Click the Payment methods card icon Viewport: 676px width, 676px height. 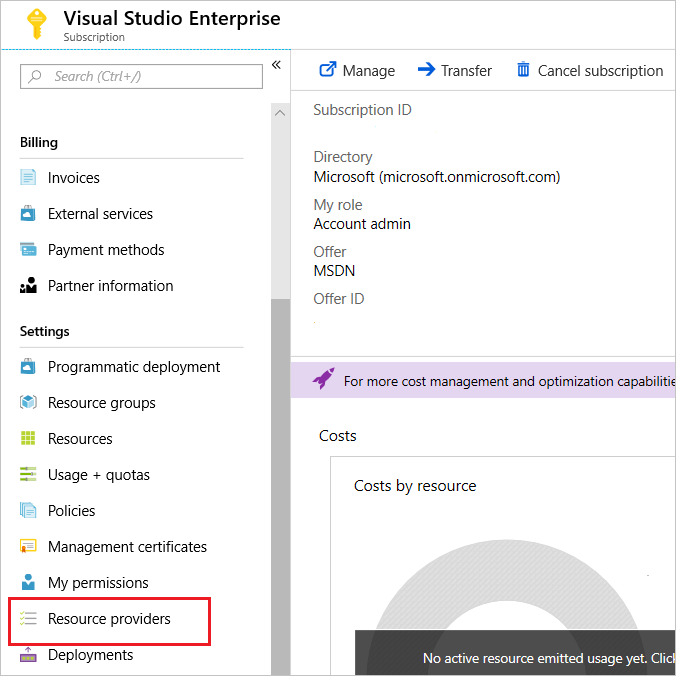pos(28,249)
